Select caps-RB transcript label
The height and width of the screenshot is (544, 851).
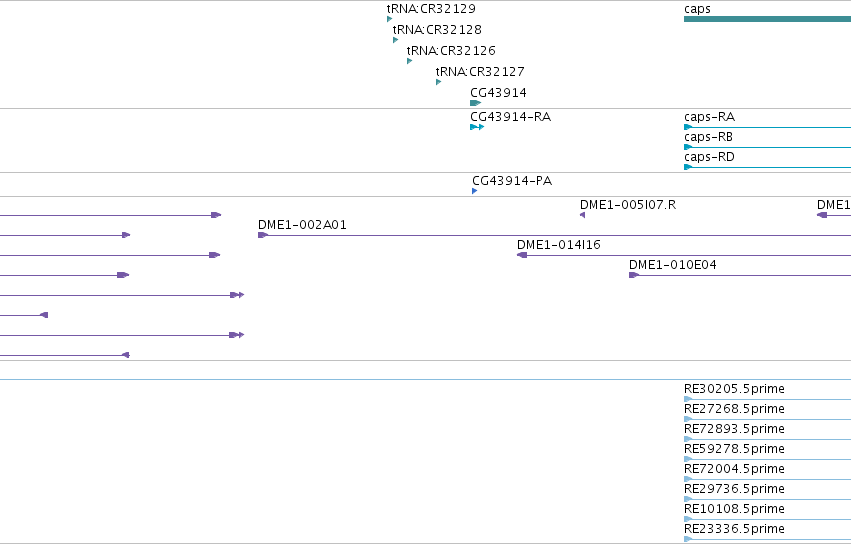pyautogui.click(x=708, y=137)
